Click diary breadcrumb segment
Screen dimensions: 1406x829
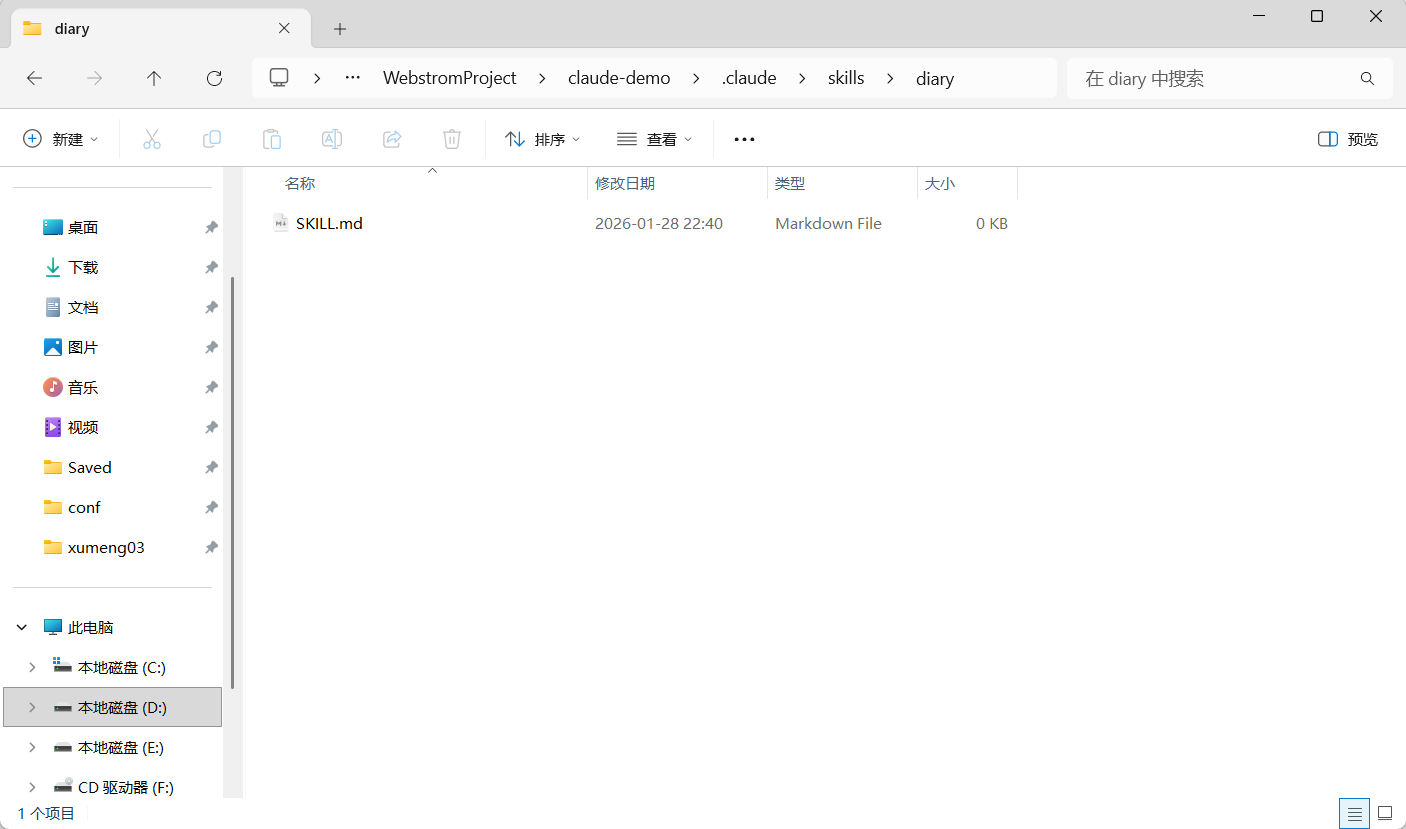pyautogui.click(x=935, y=78)
